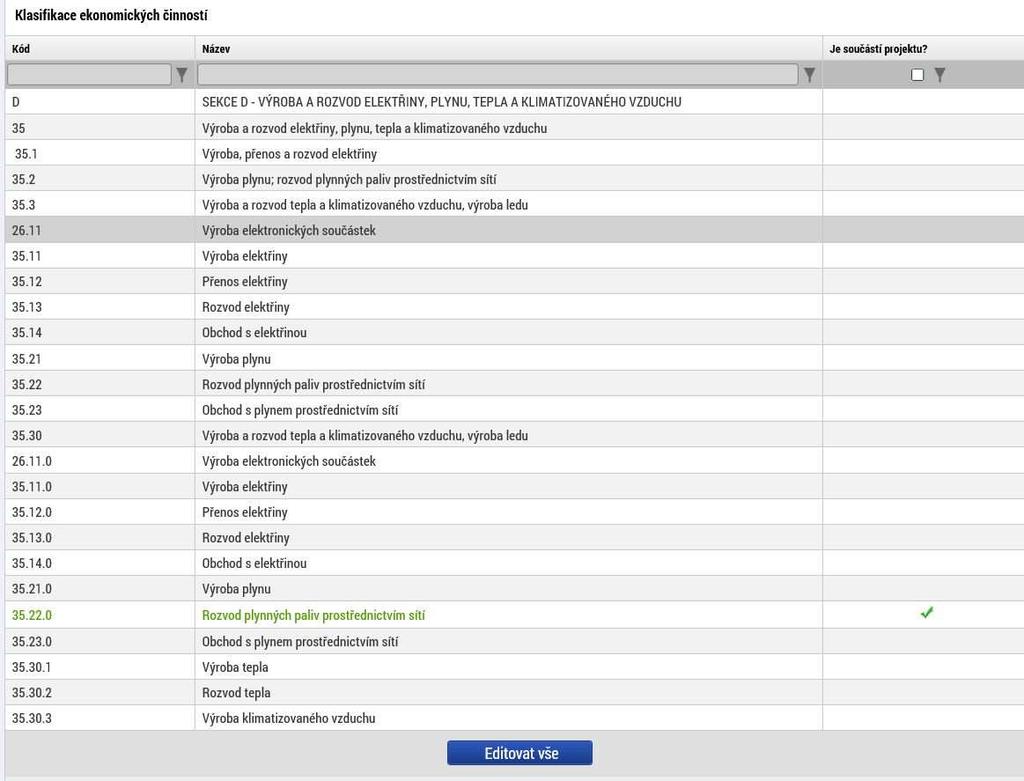This screenshot has height=781, width=1024.
Task: Click the filter icon for Název column
Action: pyautogui.click(x=809, y=75)
